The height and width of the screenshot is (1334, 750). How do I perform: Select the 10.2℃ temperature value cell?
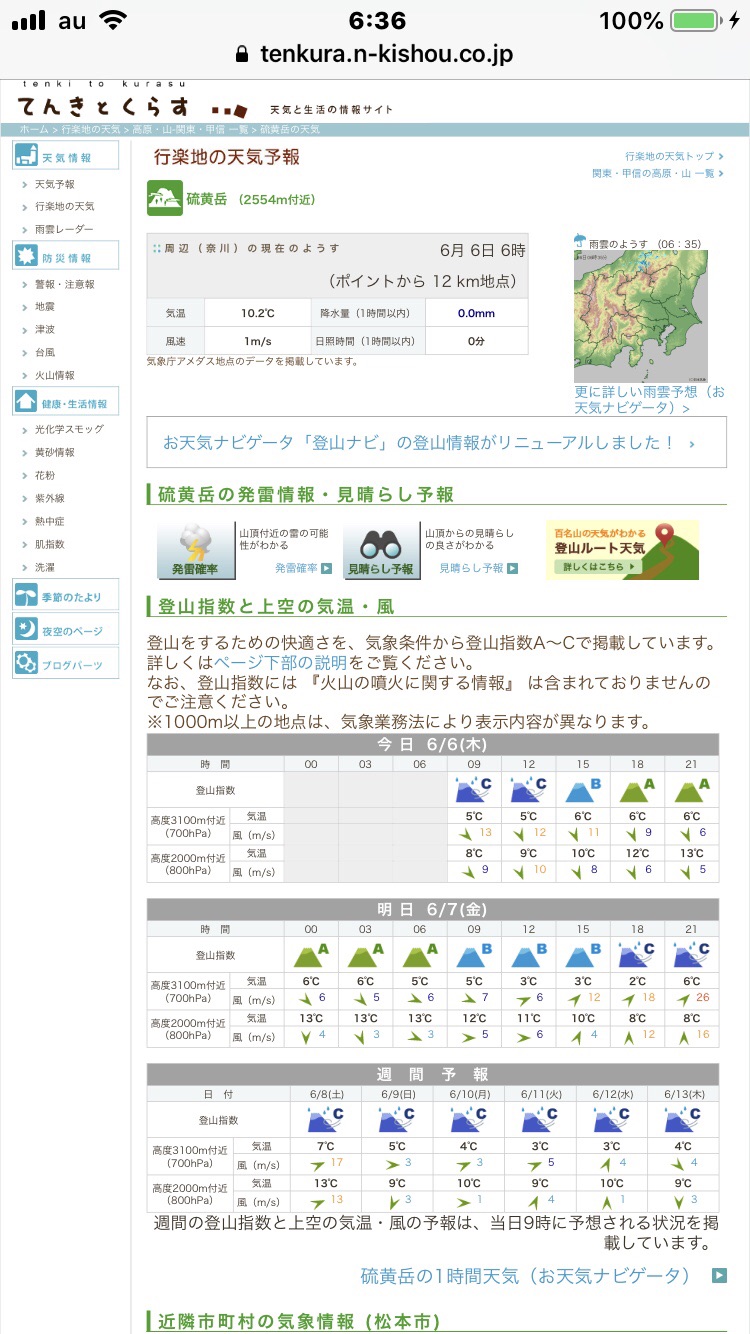click(x=257, y=313)
